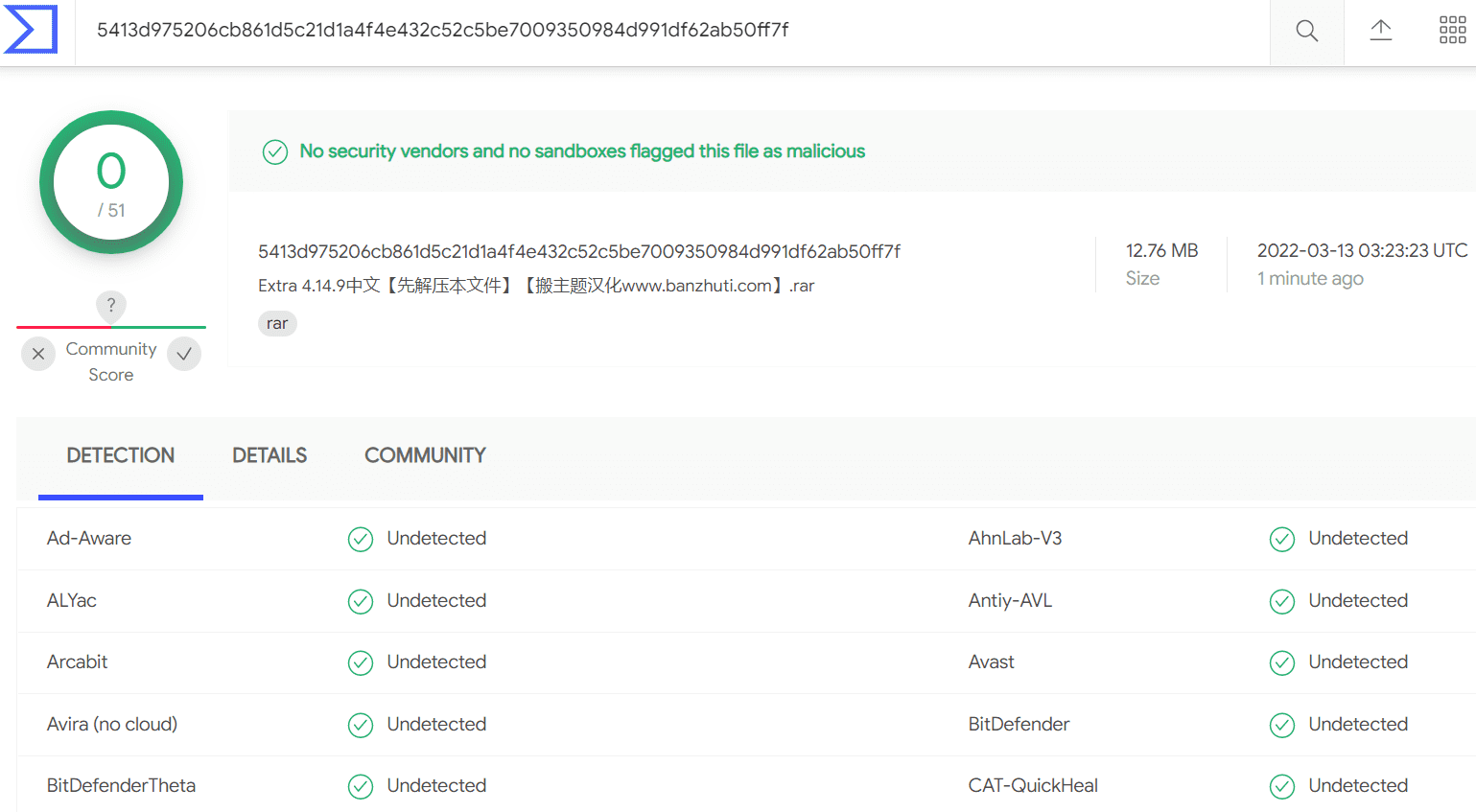Click the CAT-QuickHeal undetected check icon

coord(1282,786)
